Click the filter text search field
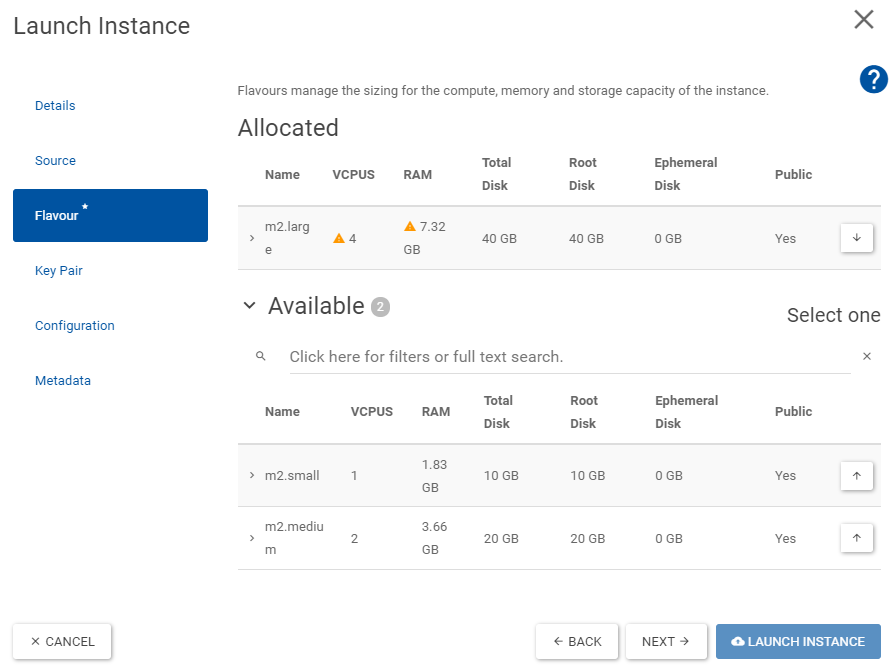Image resolution: width=892 pixels, height=672 pixels. 568,357
